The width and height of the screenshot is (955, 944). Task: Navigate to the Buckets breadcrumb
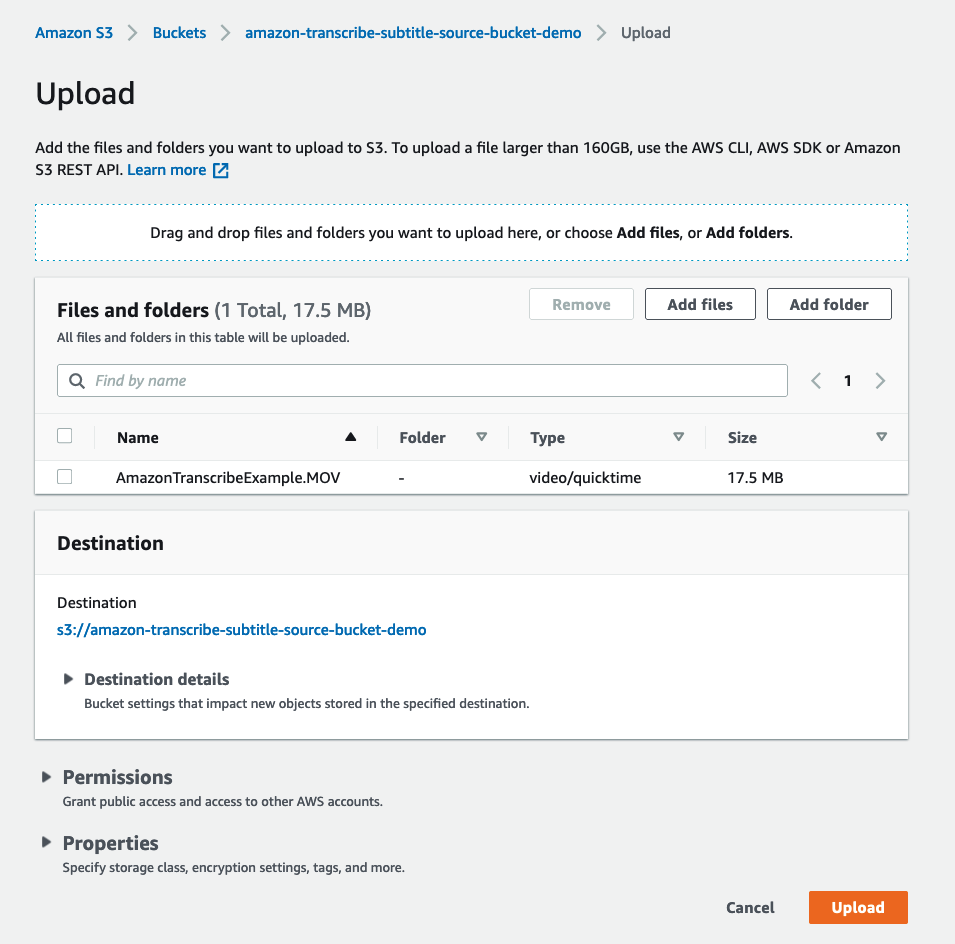coord(179,33)
